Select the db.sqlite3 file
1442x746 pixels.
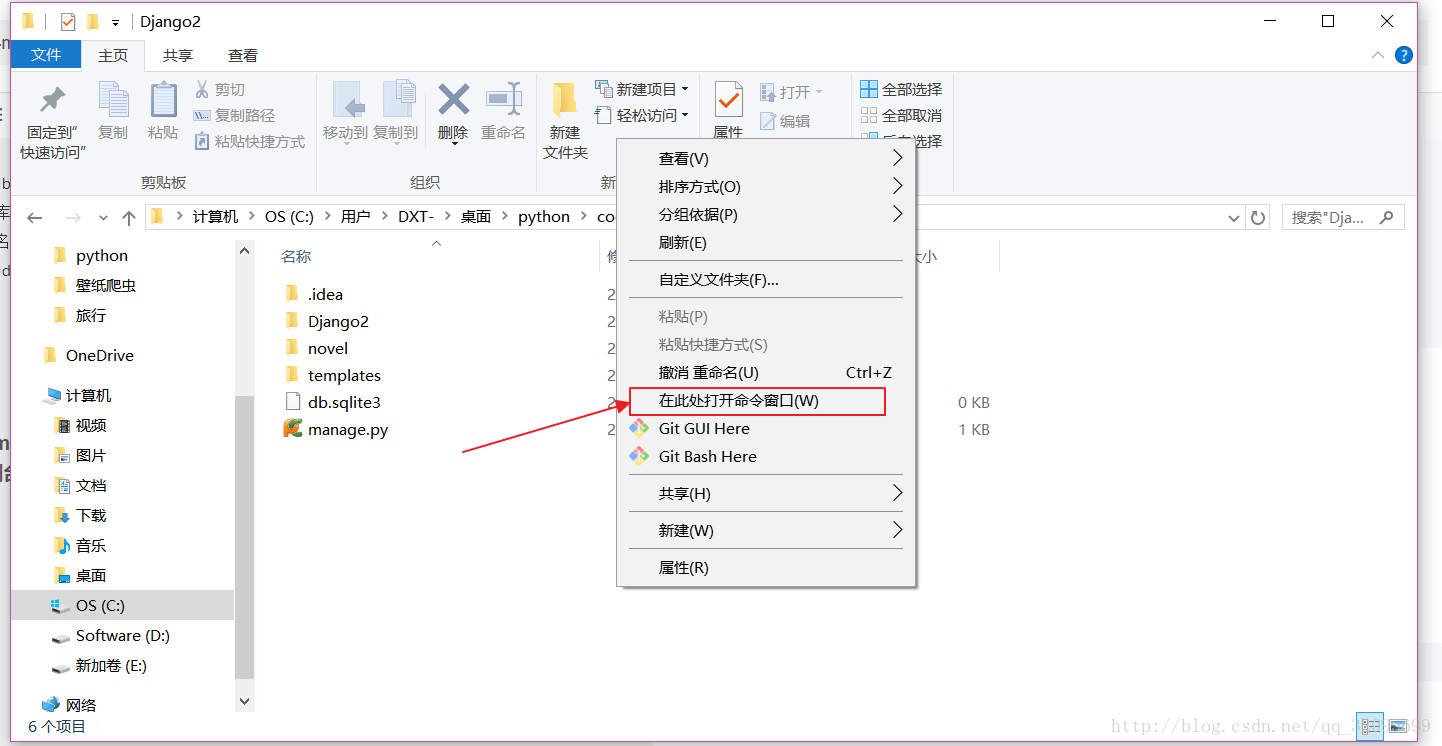pos(333,402)
